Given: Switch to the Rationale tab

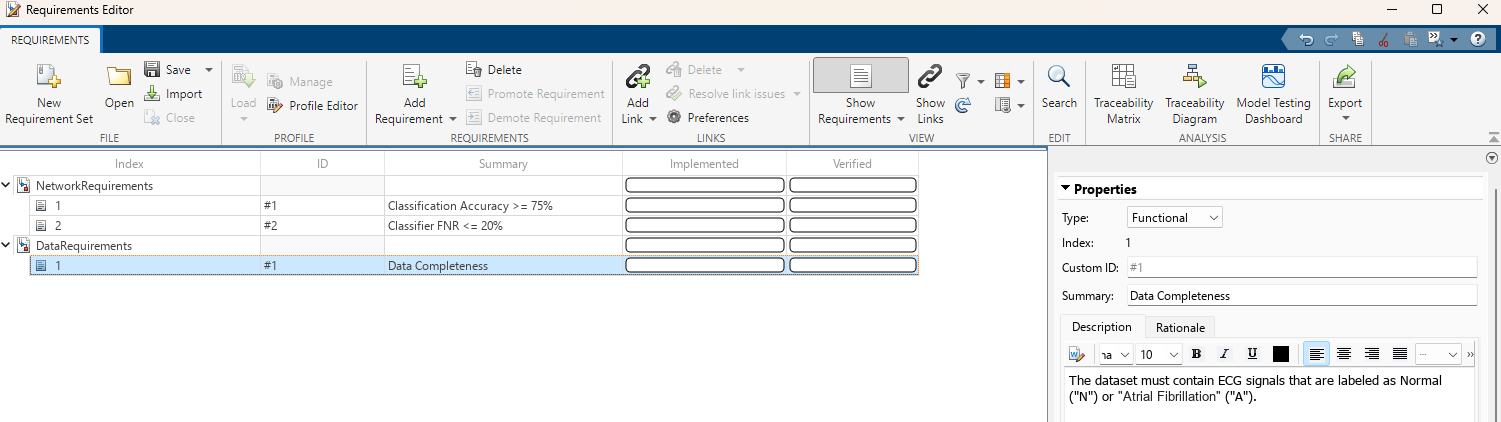Looking at the screenshot, I should (x=1180, y=327).
